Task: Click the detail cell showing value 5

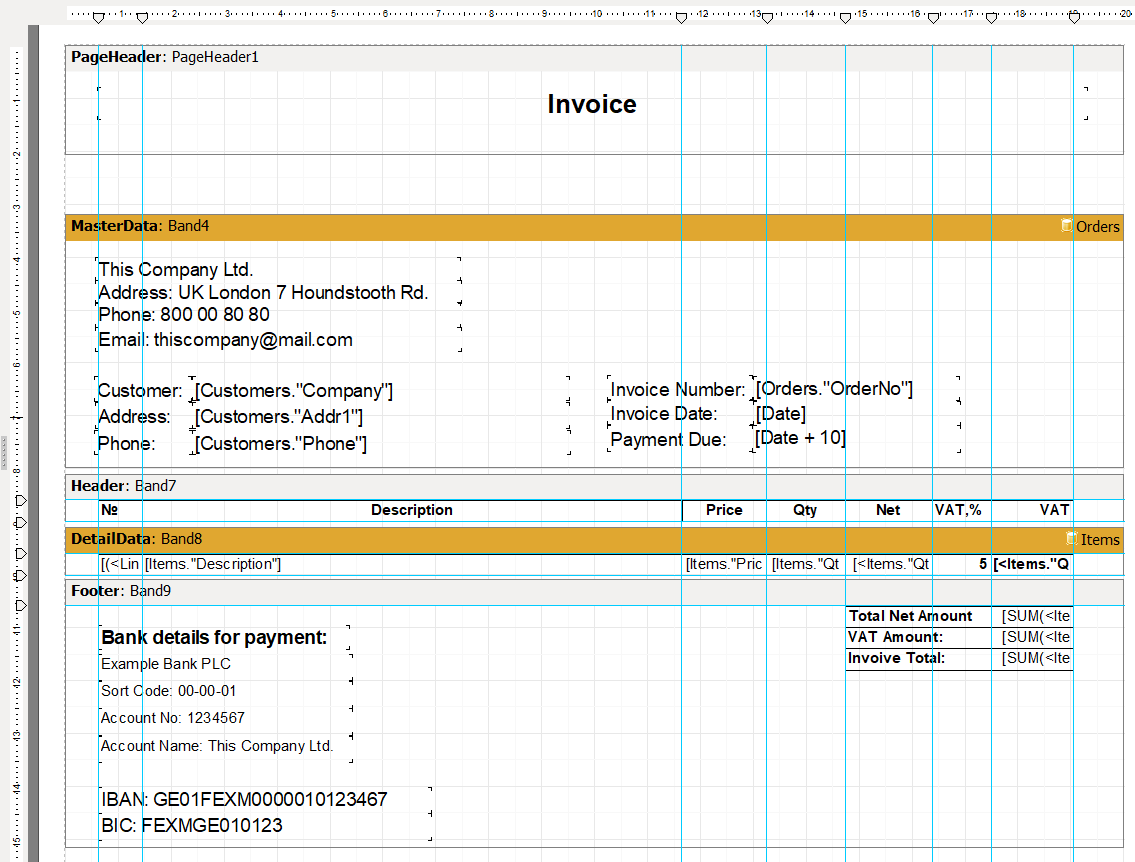Action: coord(962,565)
